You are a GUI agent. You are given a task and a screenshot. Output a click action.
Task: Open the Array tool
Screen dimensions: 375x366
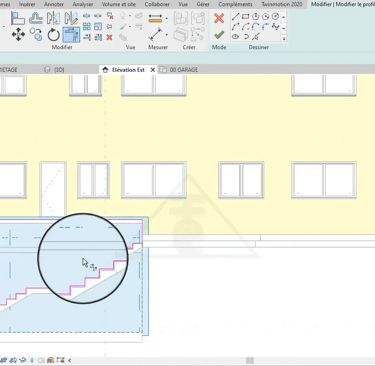point(87,26)
